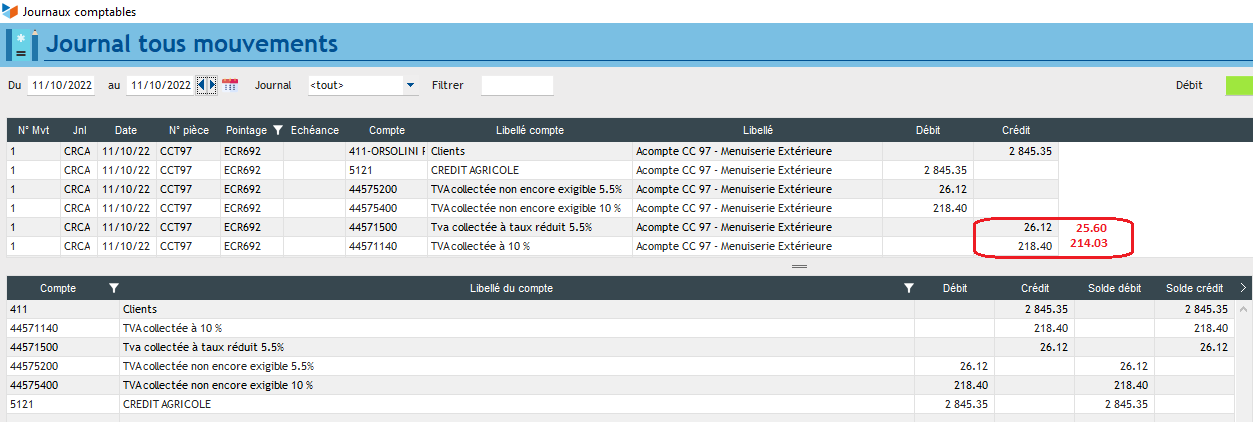Click the Filtrer text field
Viewport: 1253px width, 422px height.
517,86
